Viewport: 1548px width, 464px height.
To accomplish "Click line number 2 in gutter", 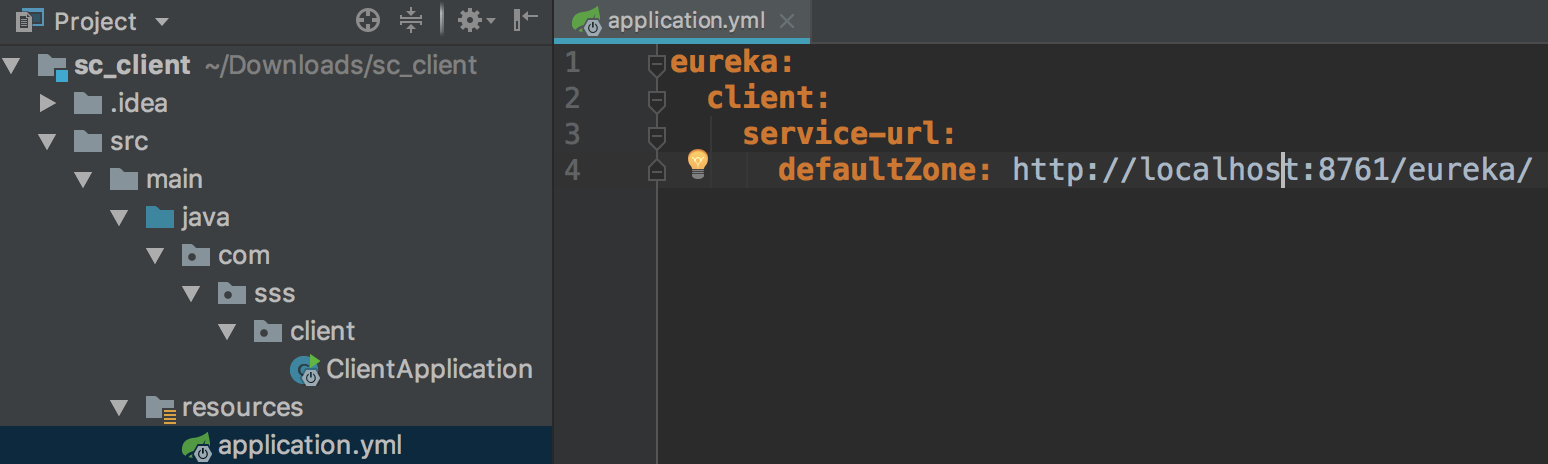I will tap(572, 98).
